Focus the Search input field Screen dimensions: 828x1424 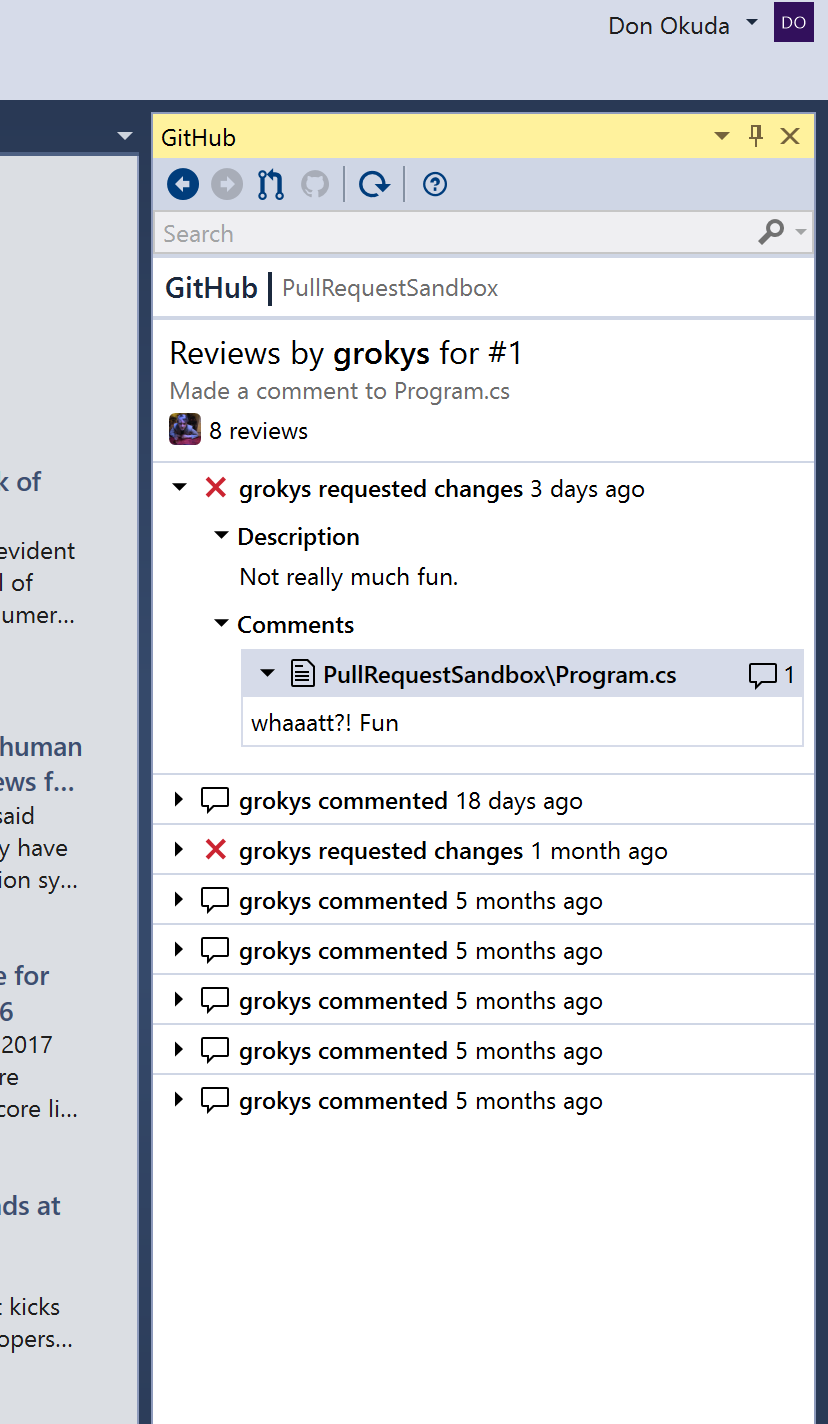(x=456, y=233)
